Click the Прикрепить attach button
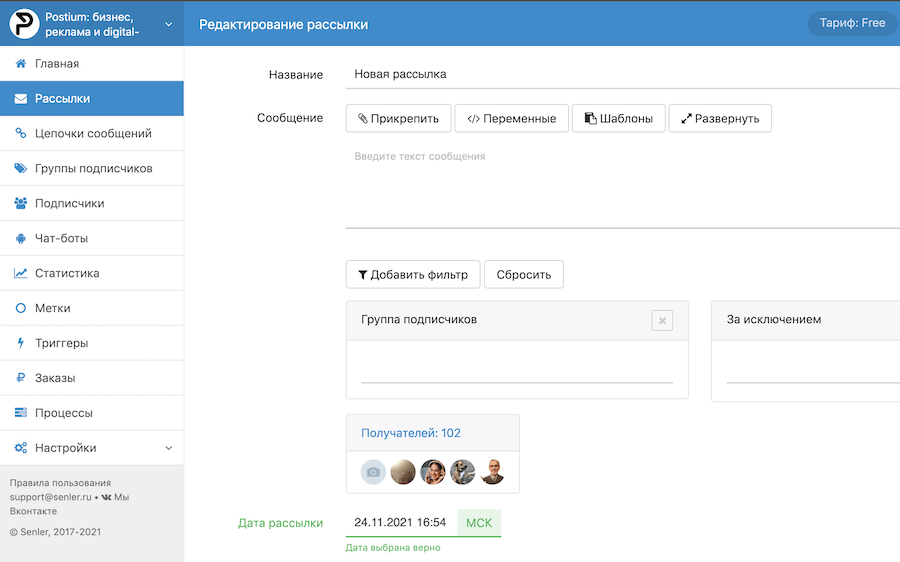The image size is (900, 562). click(x=398, y=118)
